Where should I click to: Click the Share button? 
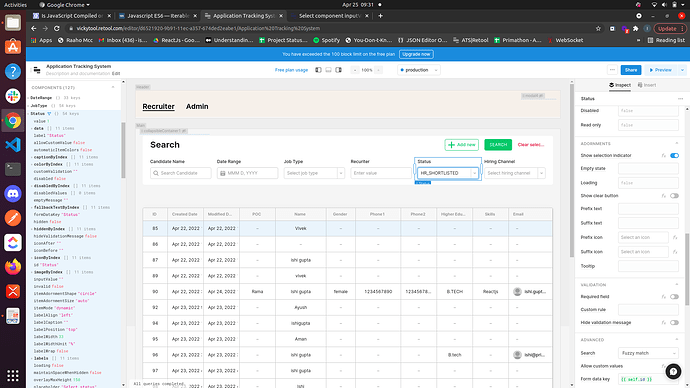point(631,70)
